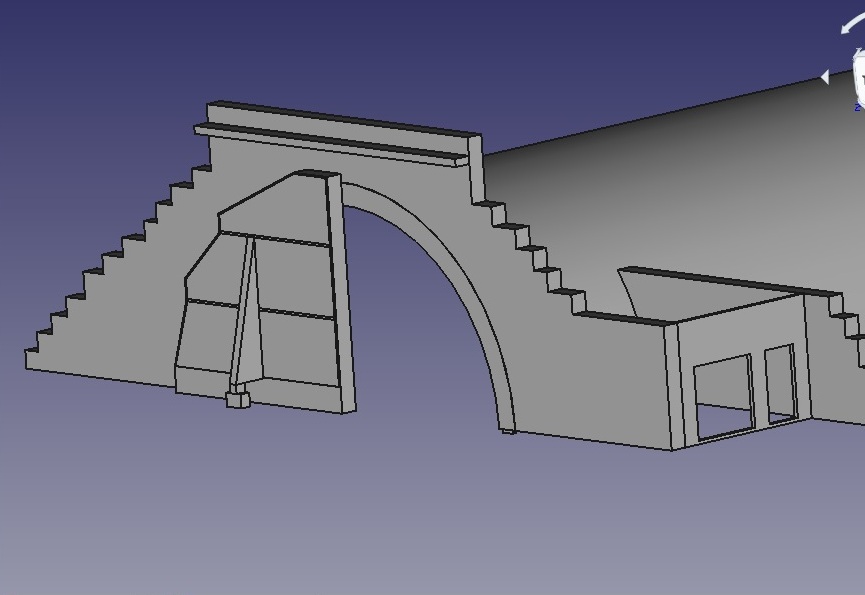Select the top parapet slab above the arch
This screenshot has height=595, width=865.
coord(340,119)
